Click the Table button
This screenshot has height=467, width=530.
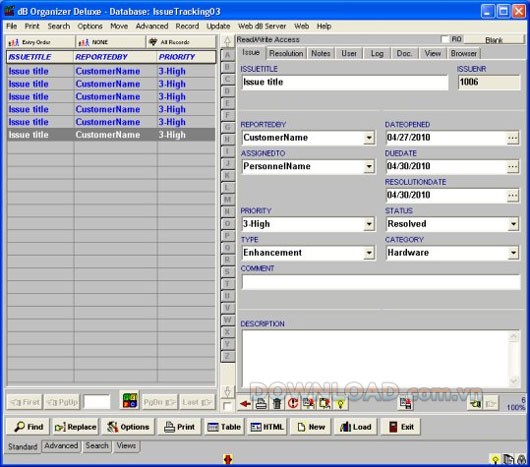[x=224, y=427]
